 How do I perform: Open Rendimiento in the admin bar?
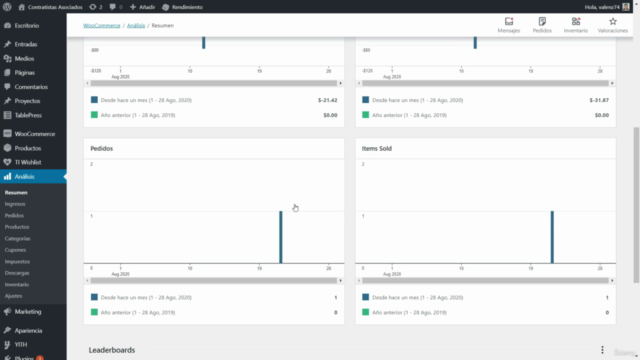182,7
